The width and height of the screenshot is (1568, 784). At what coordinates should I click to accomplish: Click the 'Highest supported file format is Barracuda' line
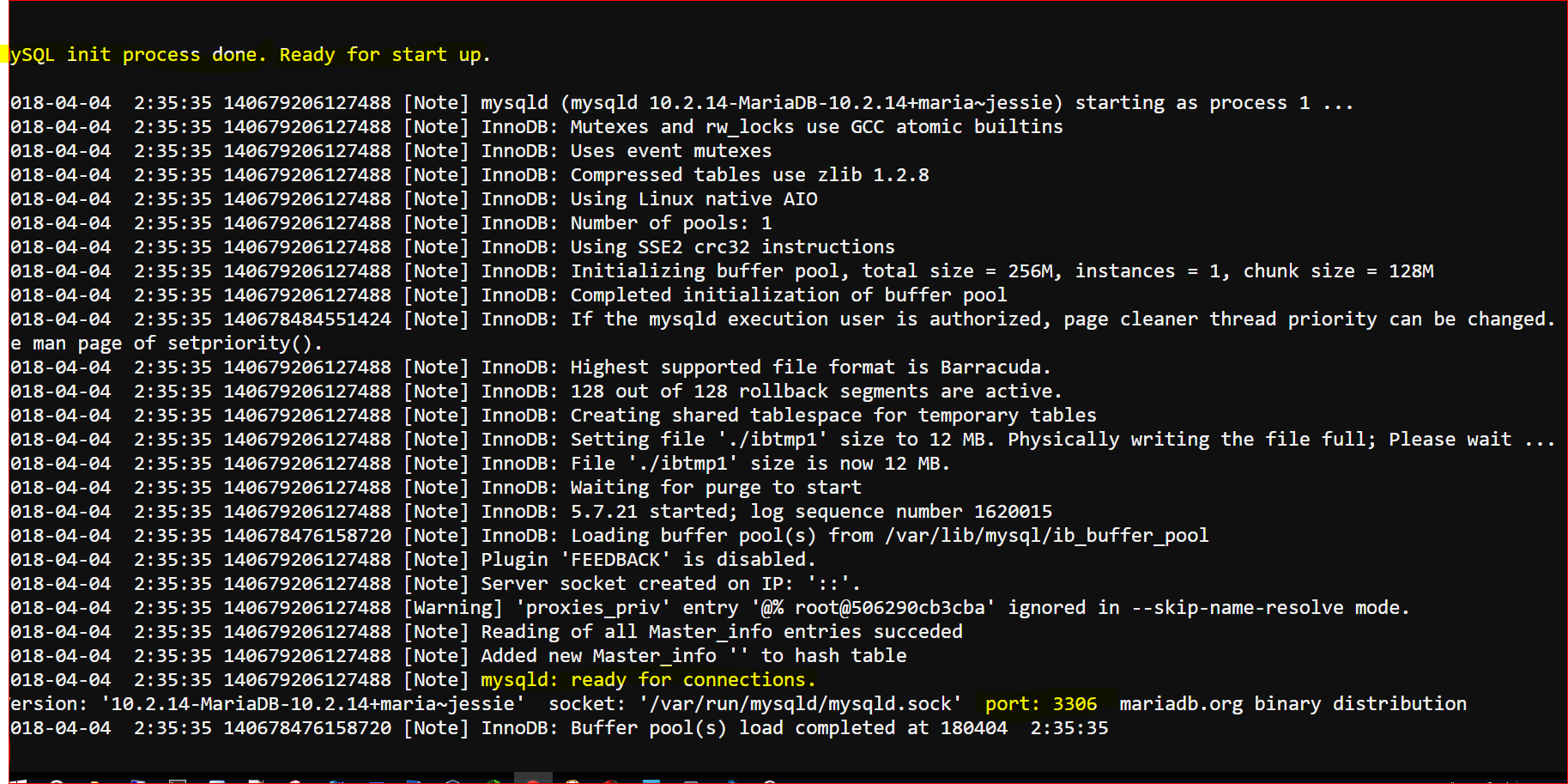click(810, 368)
